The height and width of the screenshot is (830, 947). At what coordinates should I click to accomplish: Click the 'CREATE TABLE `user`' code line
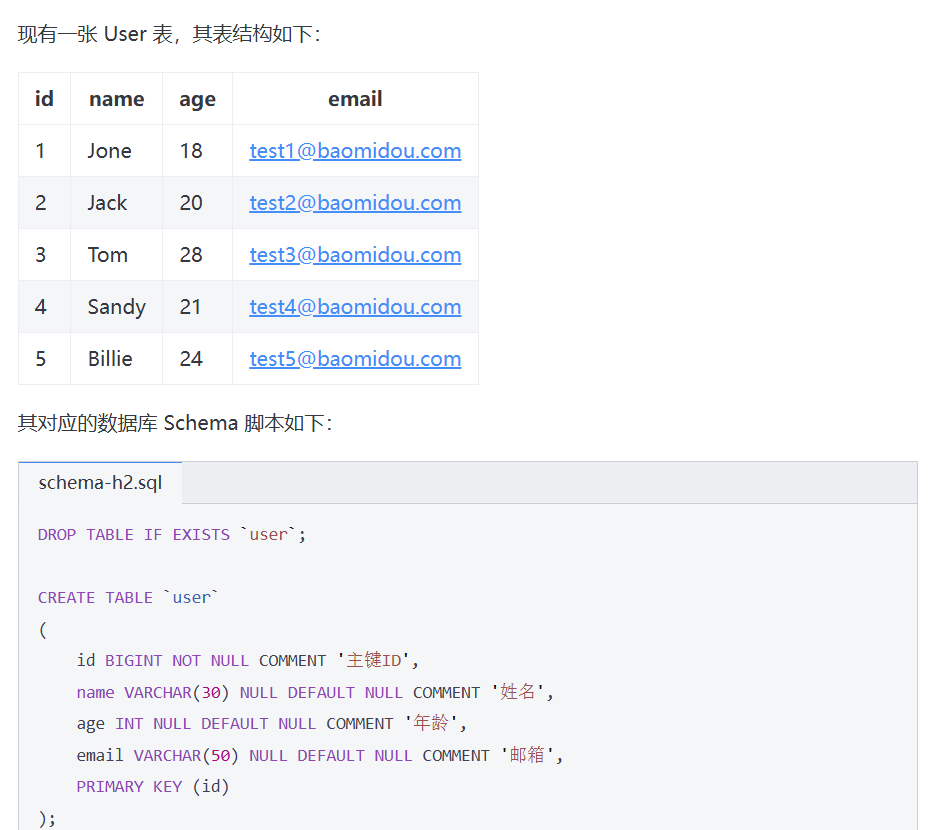[128, 597]
